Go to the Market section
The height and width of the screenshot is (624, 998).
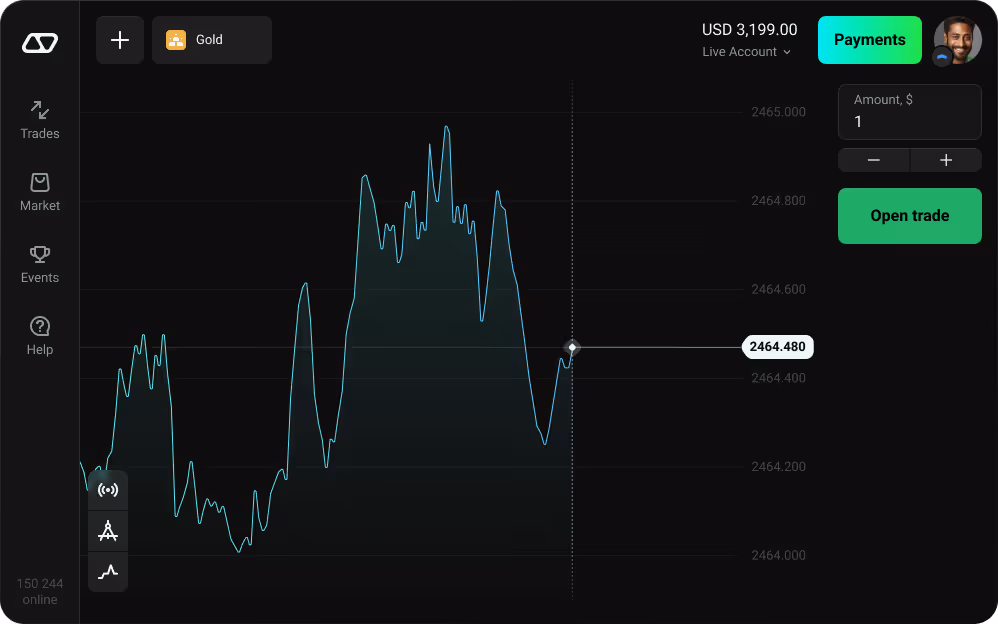[40, 191]
